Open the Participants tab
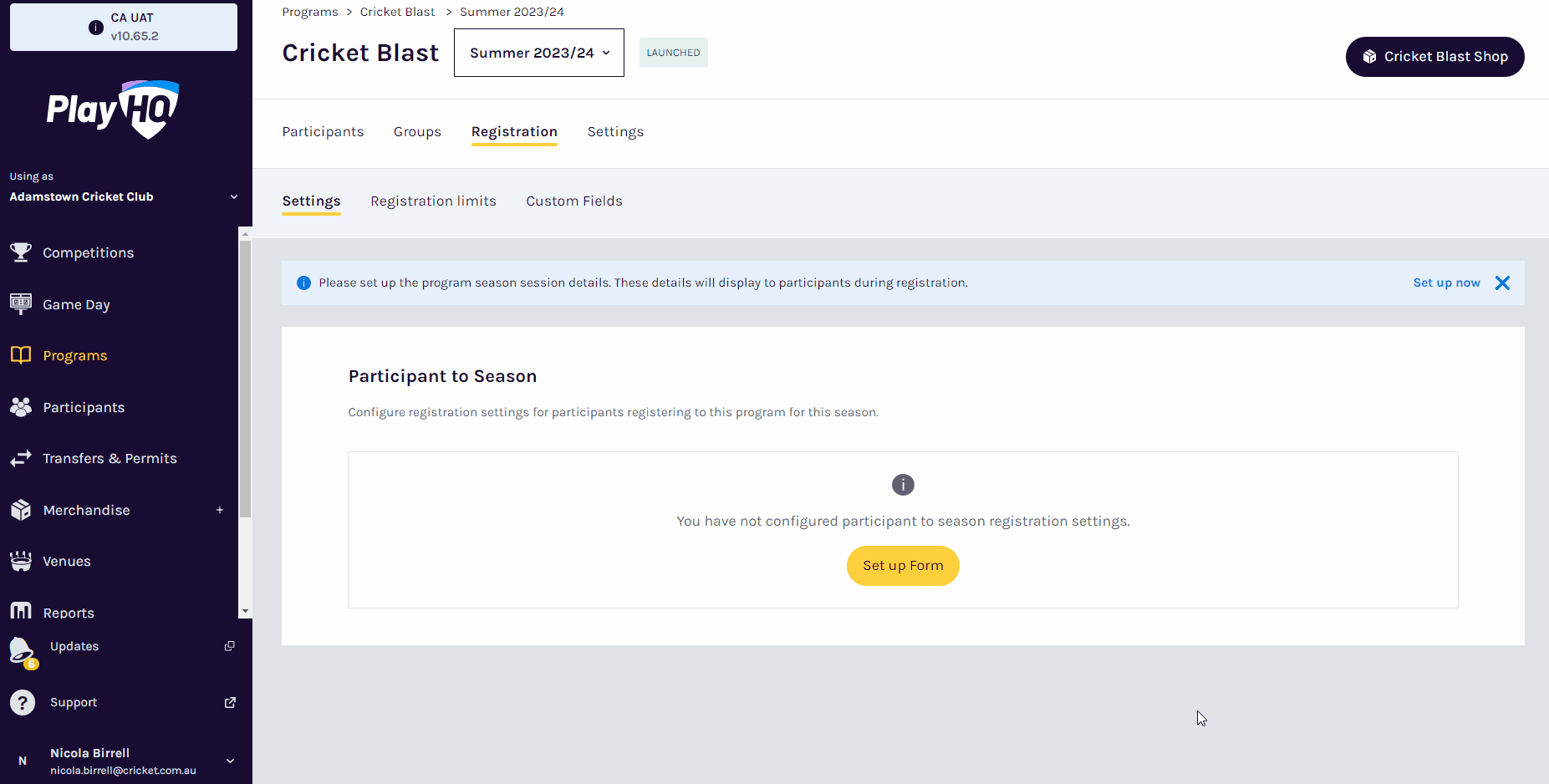Screen dimensions: 1549x784 (323, 131)
